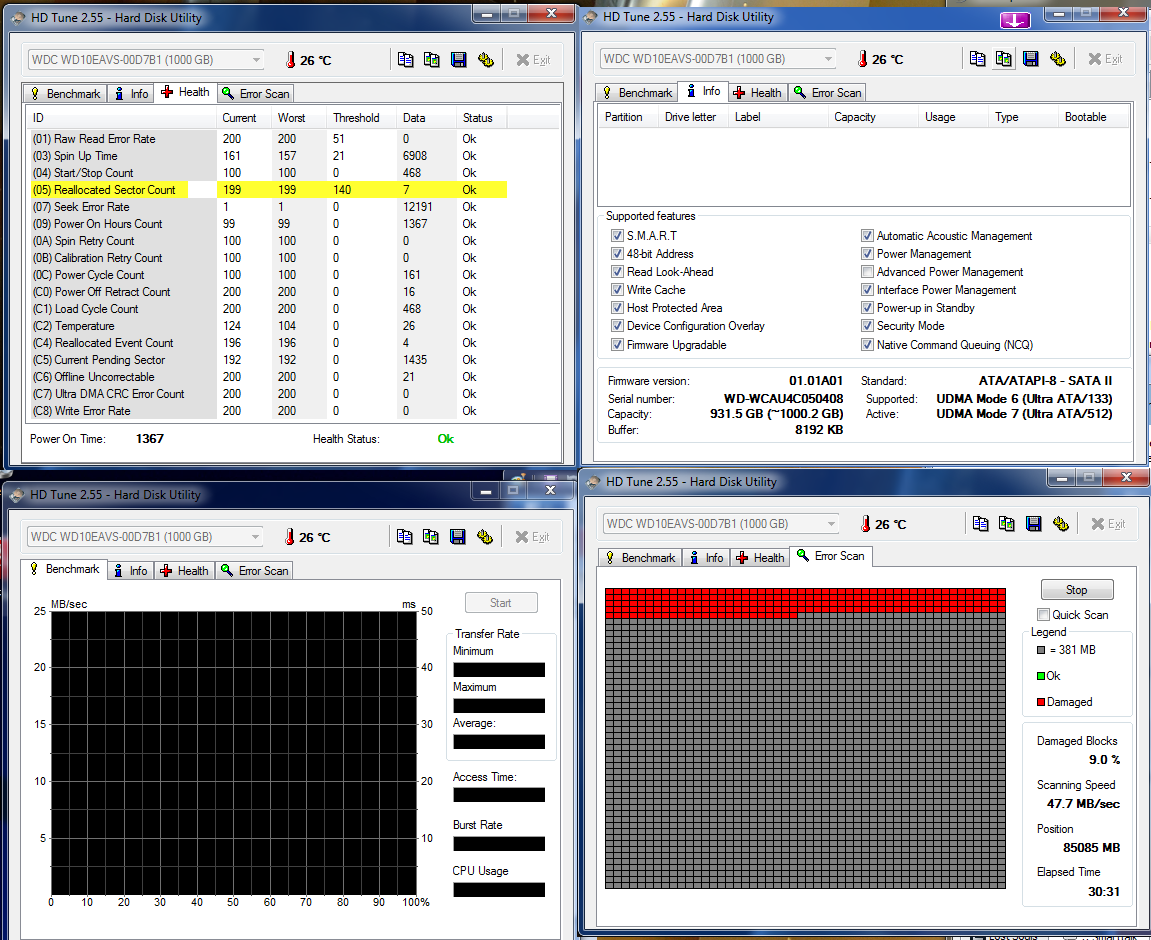Click Start button in Benchmark window

pos(501,602)
